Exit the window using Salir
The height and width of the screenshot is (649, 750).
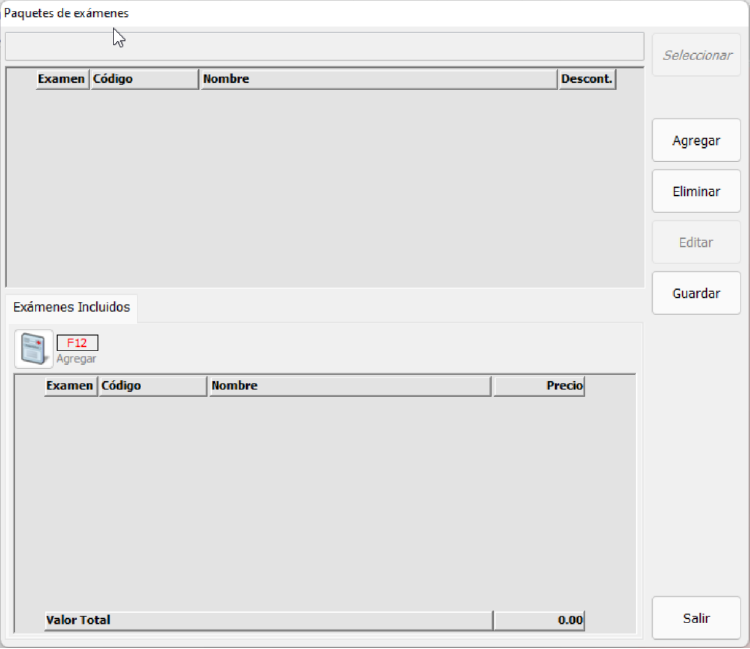coord(696,618)
